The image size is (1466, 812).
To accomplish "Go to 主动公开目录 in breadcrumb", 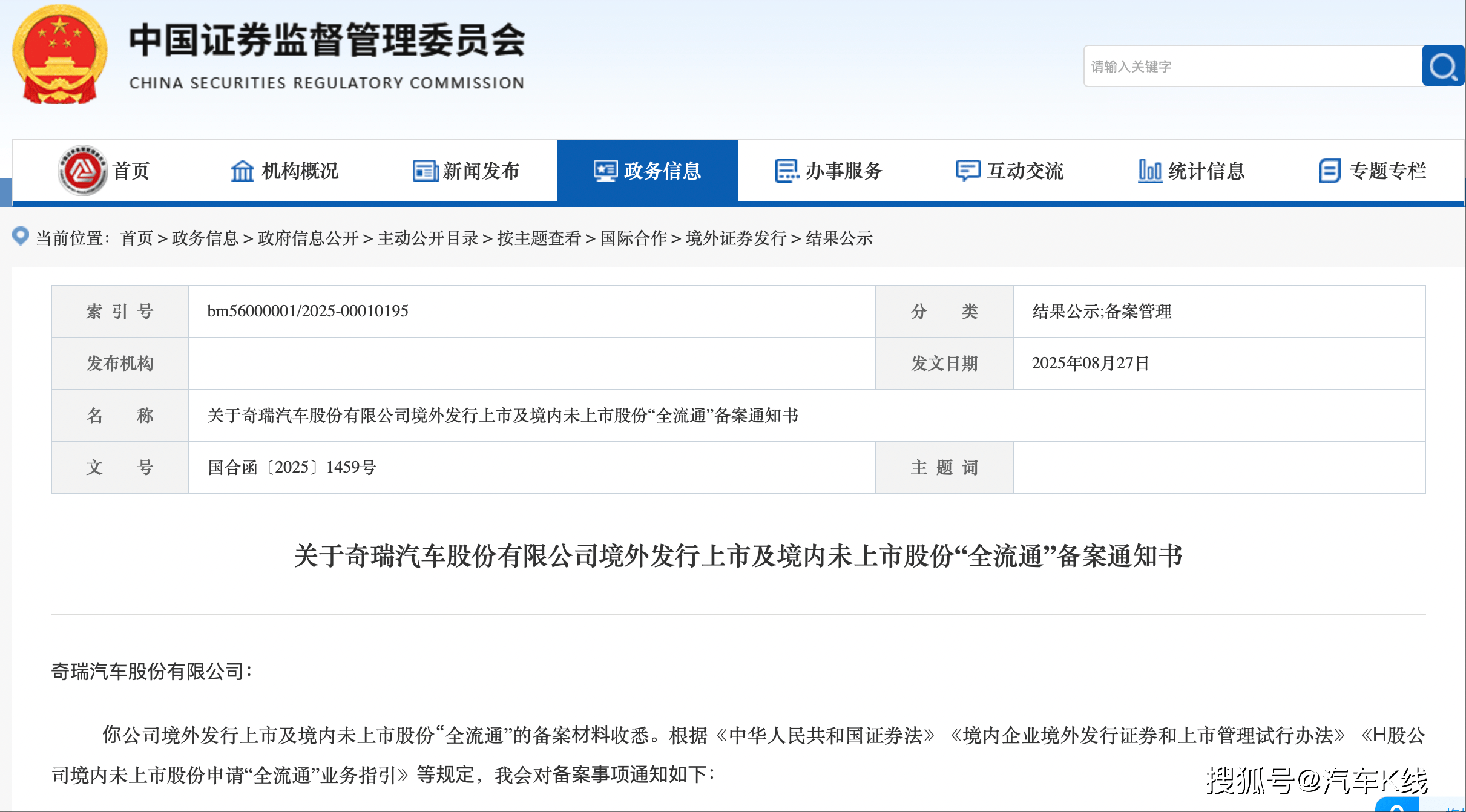I will coord(428,238).
